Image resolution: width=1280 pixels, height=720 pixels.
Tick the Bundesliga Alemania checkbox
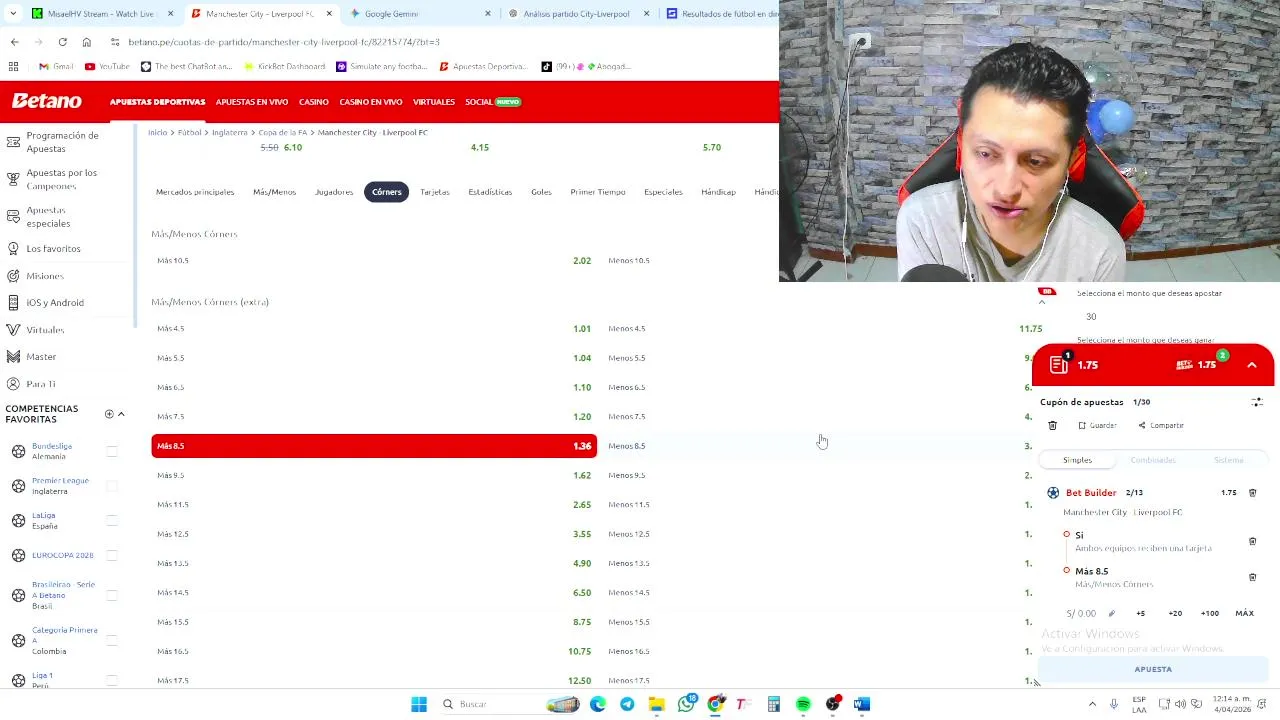(112, 451)
